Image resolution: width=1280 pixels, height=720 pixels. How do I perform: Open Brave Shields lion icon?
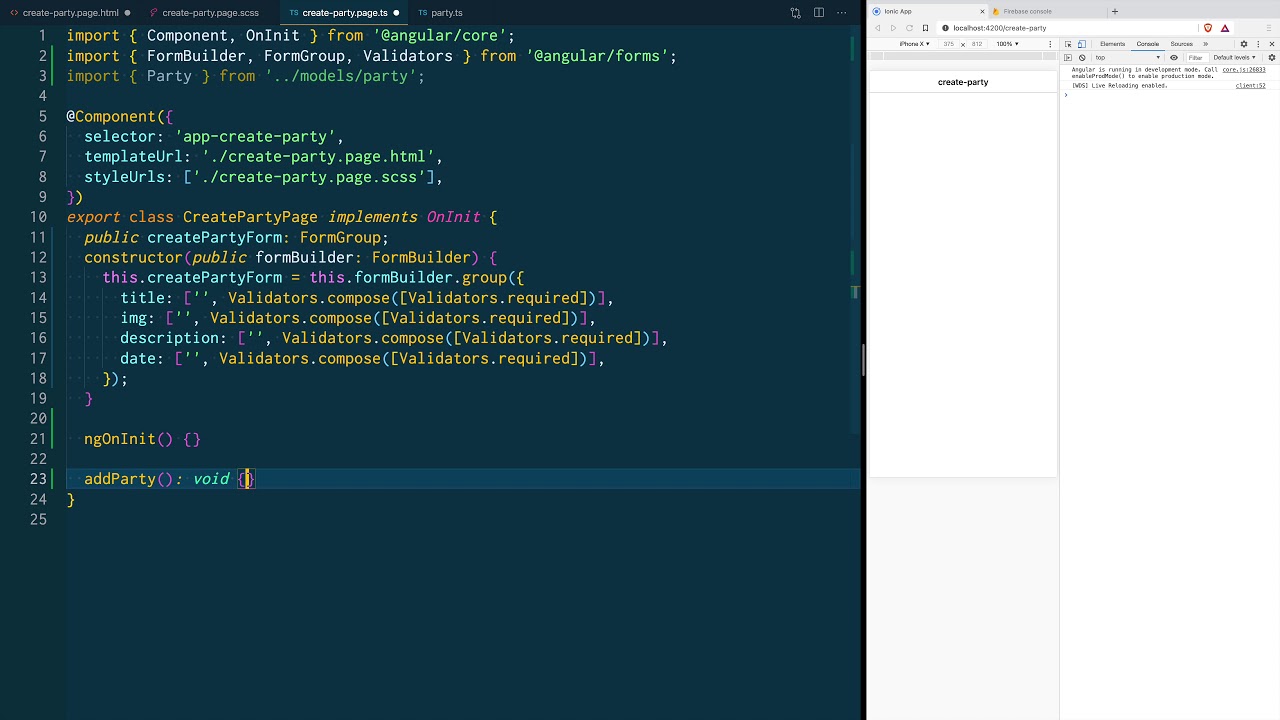pos(1208,28)
